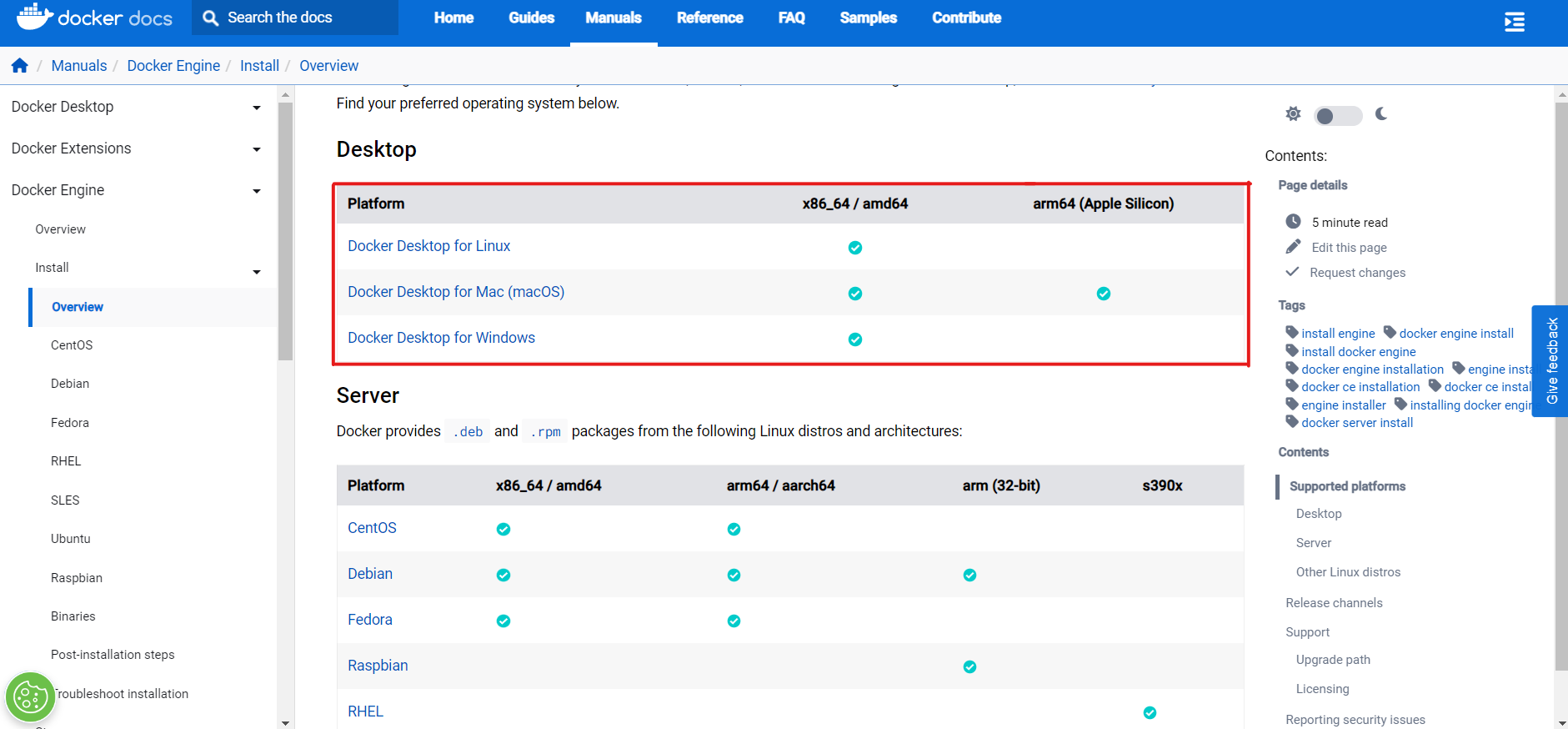This screenshot has width=1568, height=729.
Task: Click the Give feedback side button
Action: (1551, 361)
